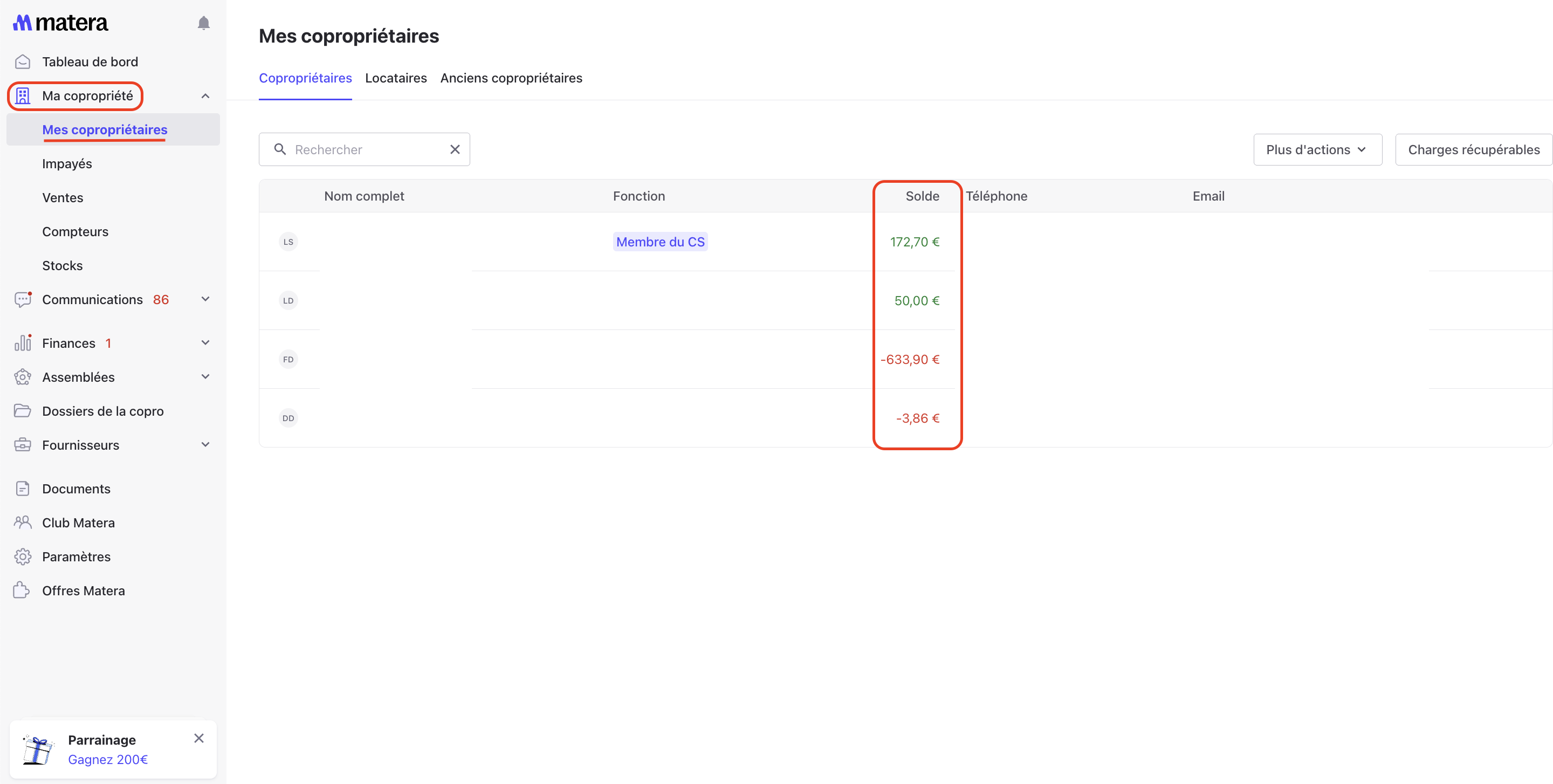Click the Club Matera people icon

(x=22, y=522)
